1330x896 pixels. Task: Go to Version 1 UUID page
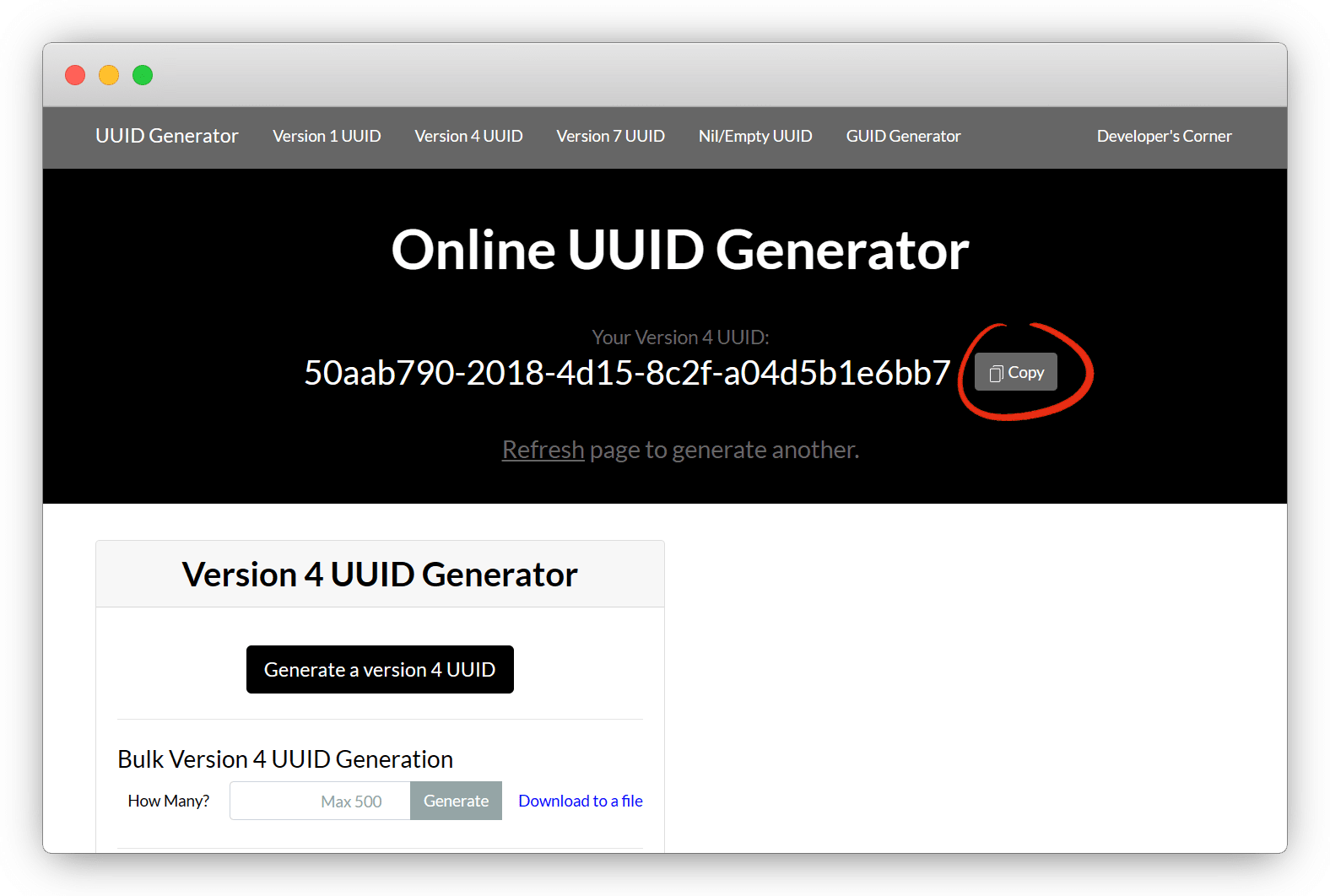point(327,136)
